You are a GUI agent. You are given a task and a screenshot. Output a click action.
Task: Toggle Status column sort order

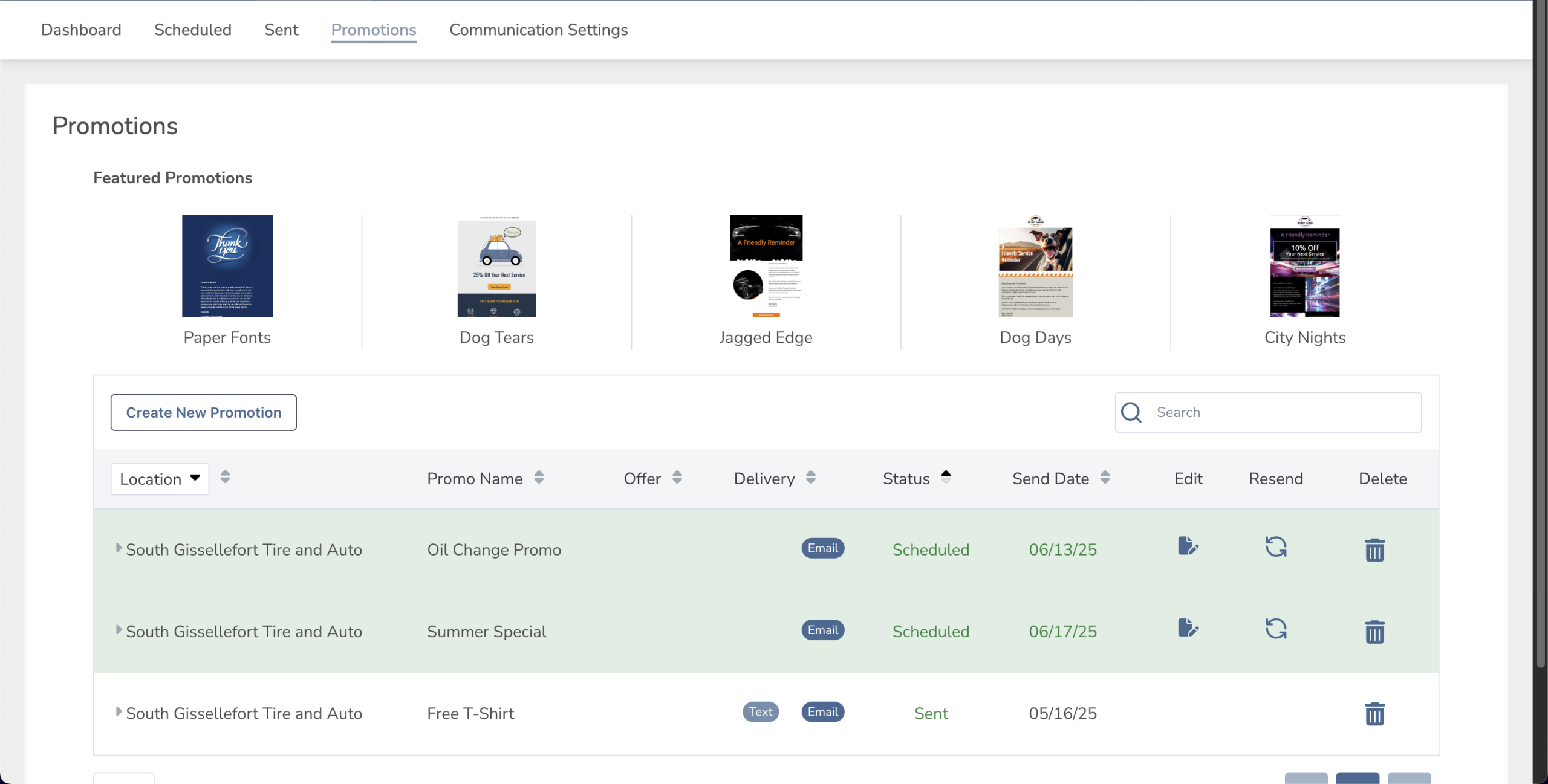(x=946, y=477)
